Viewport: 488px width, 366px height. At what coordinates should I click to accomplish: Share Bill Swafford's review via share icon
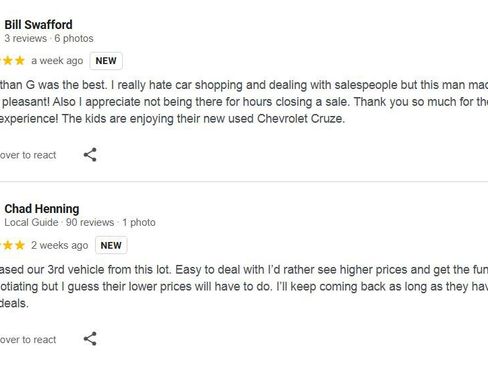pyautogui.click(x=90, y=155)
